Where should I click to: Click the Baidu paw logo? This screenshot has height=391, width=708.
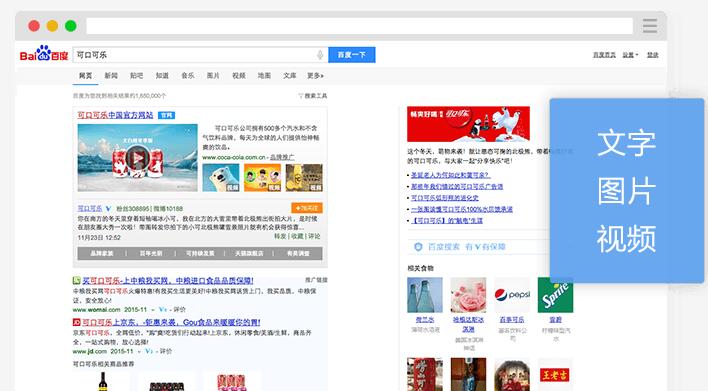[x=44, y=54]
